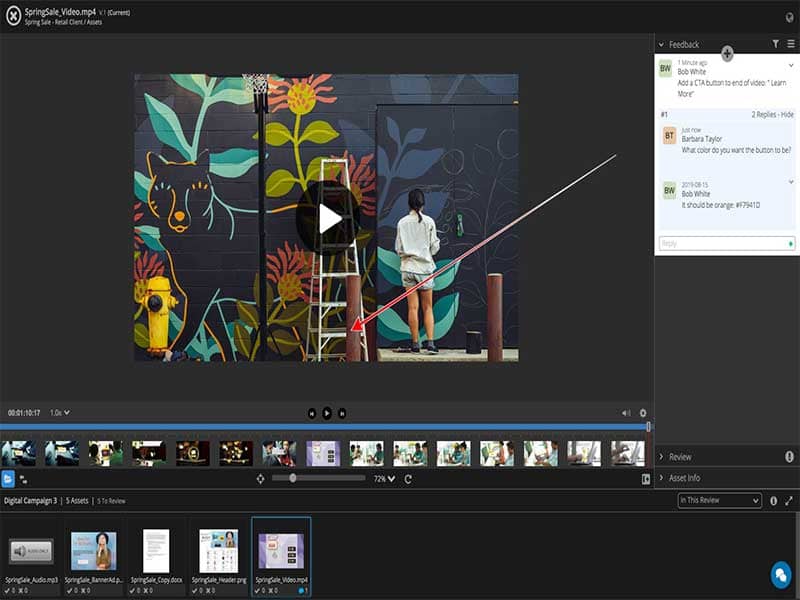Image resolution: width=800 pixels, height=600 pixels.
Task: Click Hide next to 2 Replies
Action: (787, 115)
